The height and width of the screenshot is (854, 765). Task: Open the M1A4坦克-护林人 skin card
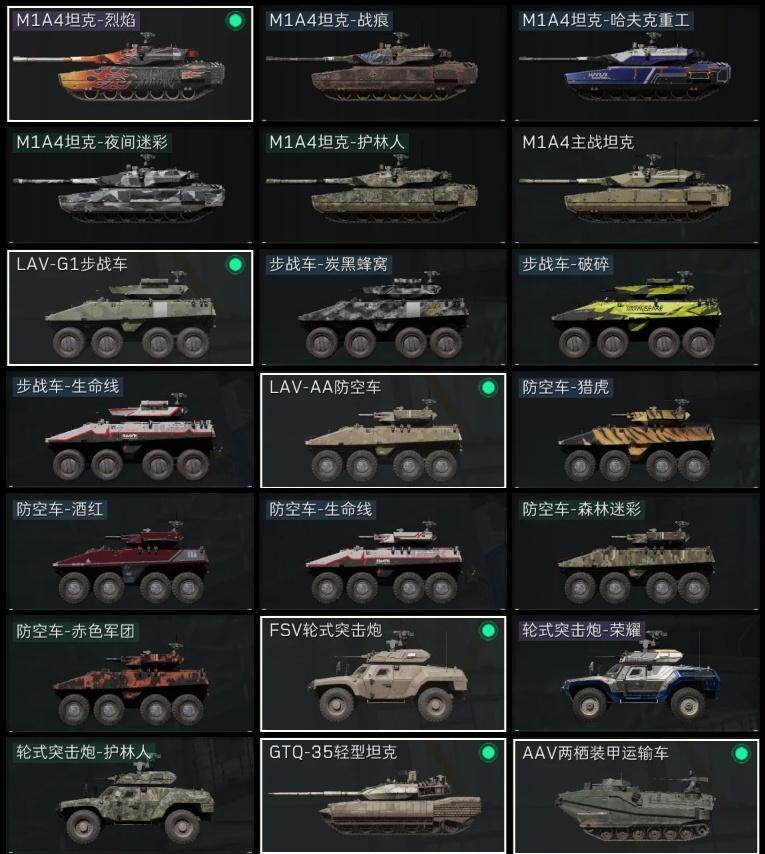[383, 186]
